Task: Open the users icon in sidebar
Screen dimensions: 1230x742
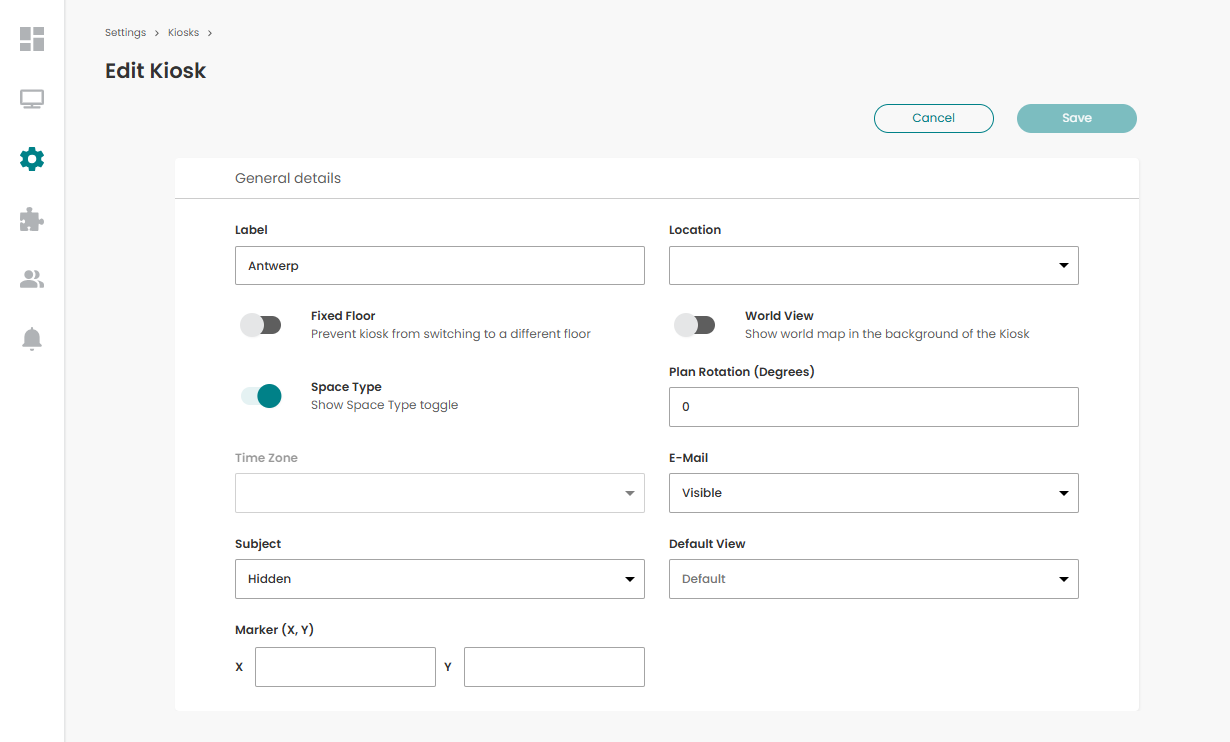Action: (32, 279)
